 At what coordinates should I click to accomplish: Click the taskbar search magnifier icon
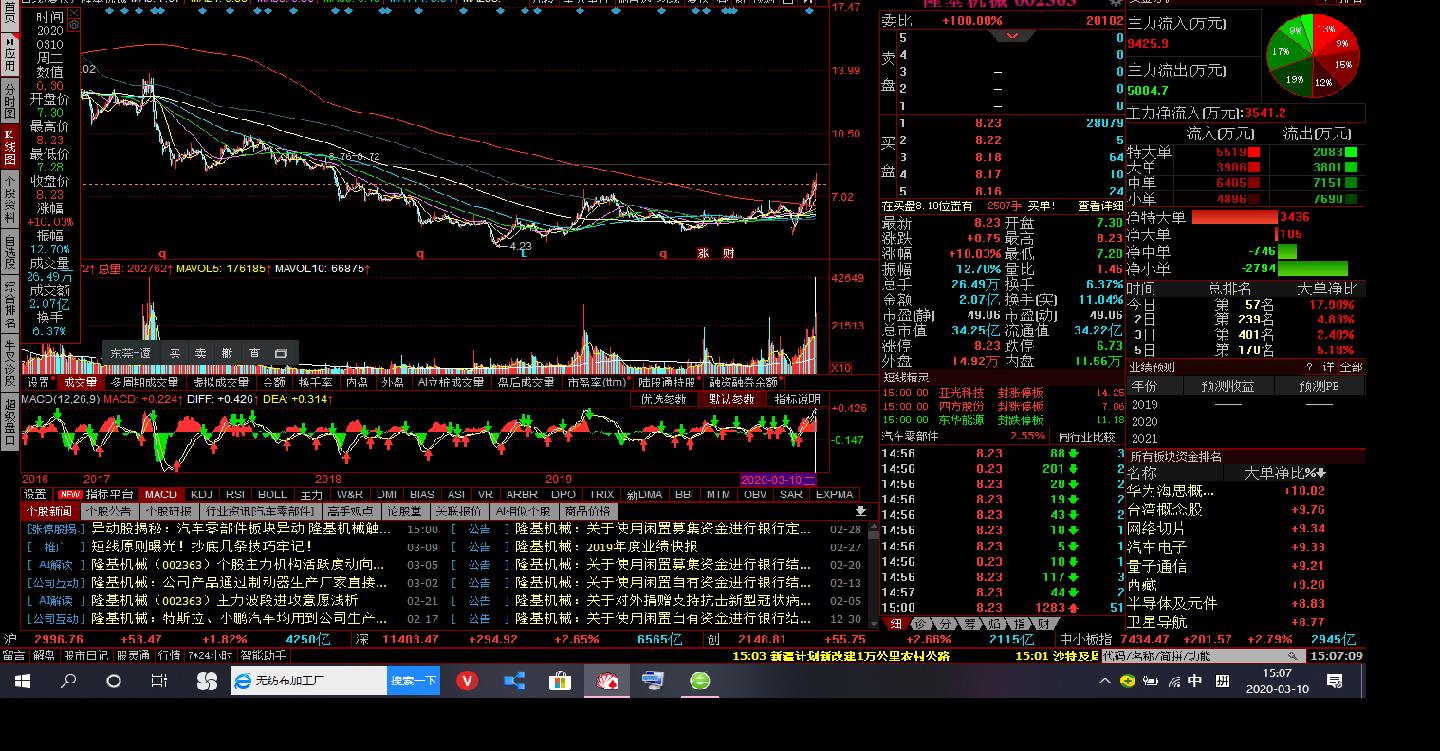pyautogui.click(x=69, y=681)
